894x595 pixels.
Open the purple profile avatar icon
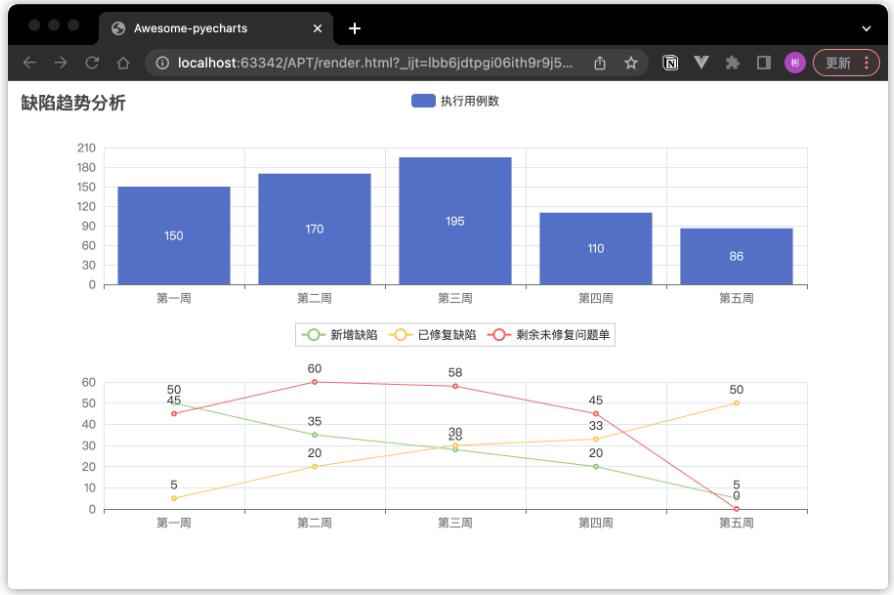(x=793, y=62)
